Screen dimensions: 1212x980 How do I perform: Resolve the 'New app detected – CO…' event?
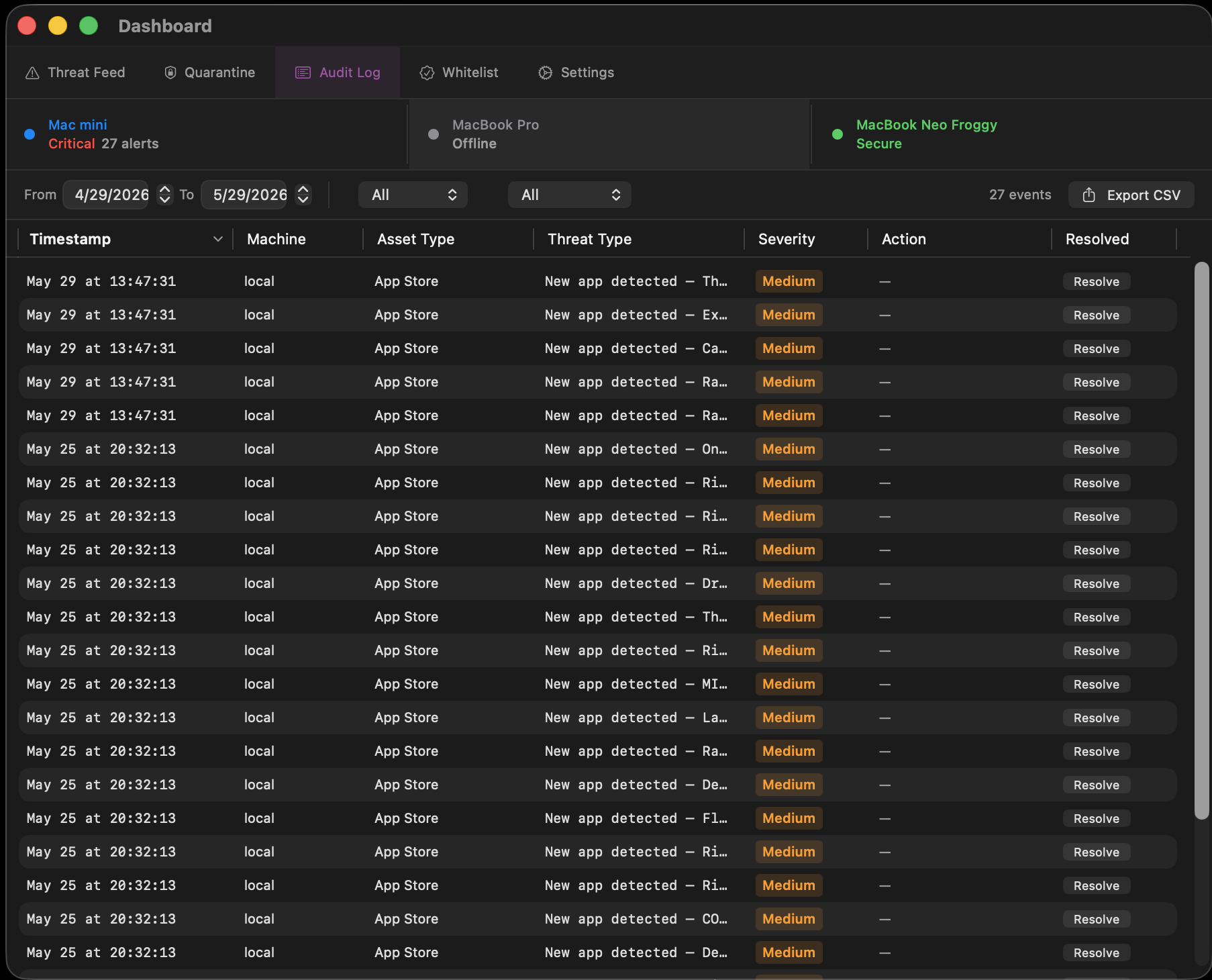(x=1097, y=919)
